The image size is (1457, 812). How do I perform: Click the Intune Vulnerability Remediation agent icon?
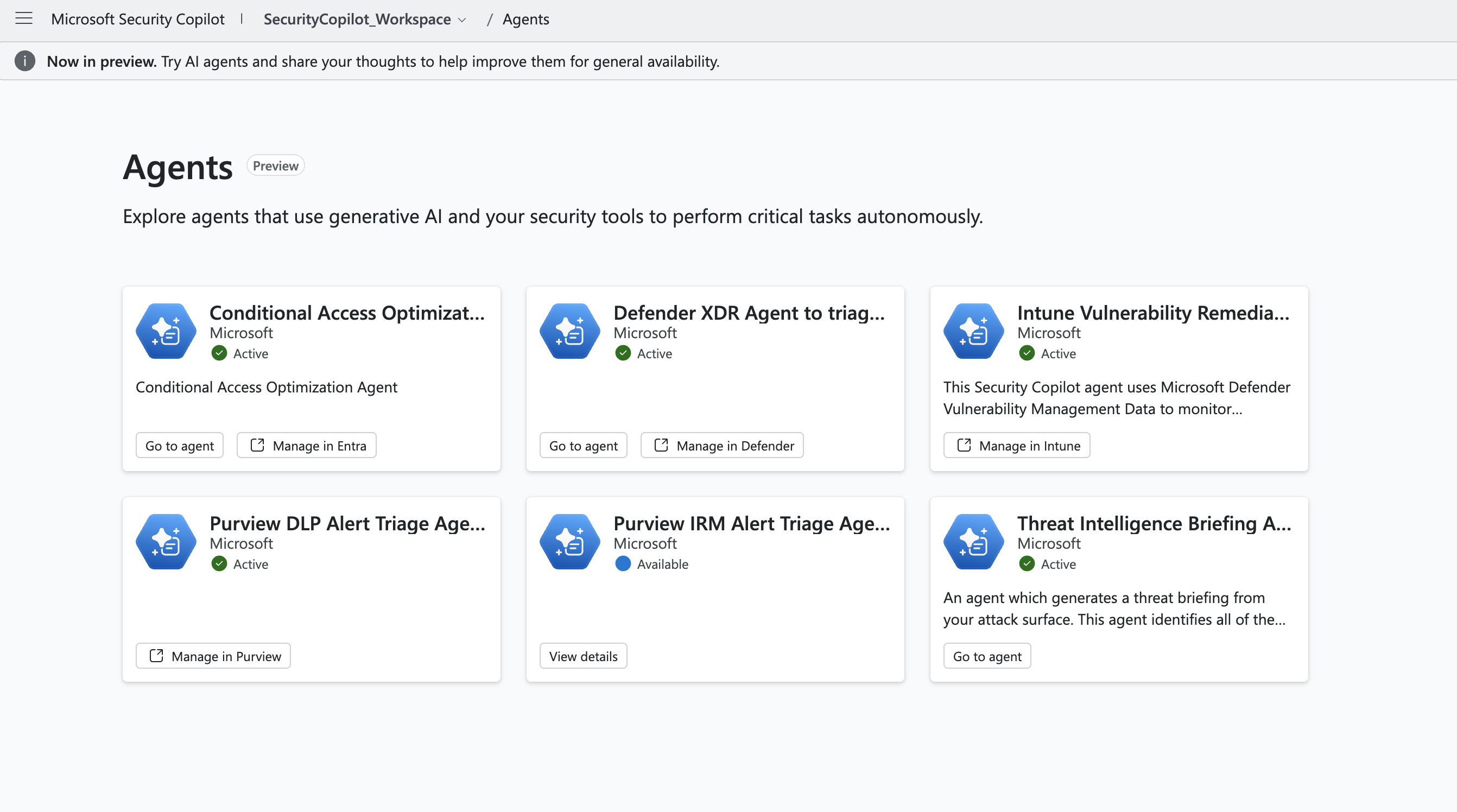[974, 331]
